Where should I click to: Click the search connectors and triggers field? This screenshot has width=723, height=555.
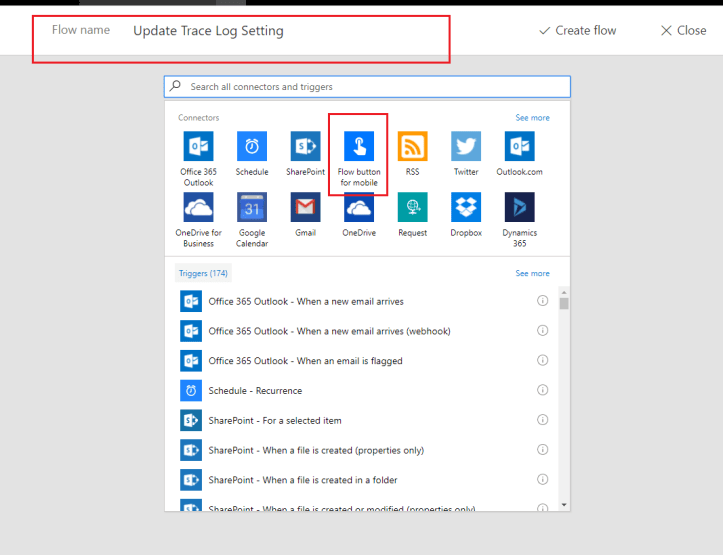coord(368,87)
